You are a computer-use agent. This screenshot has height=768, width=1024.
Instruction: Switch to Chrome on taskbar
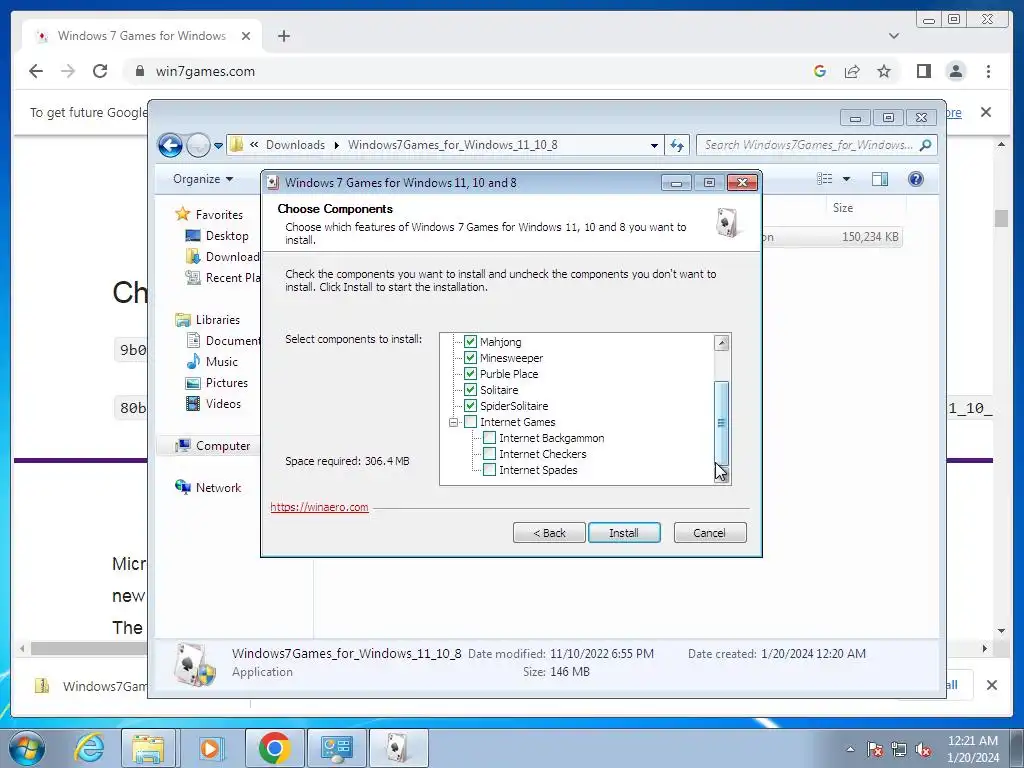point(274,748)
